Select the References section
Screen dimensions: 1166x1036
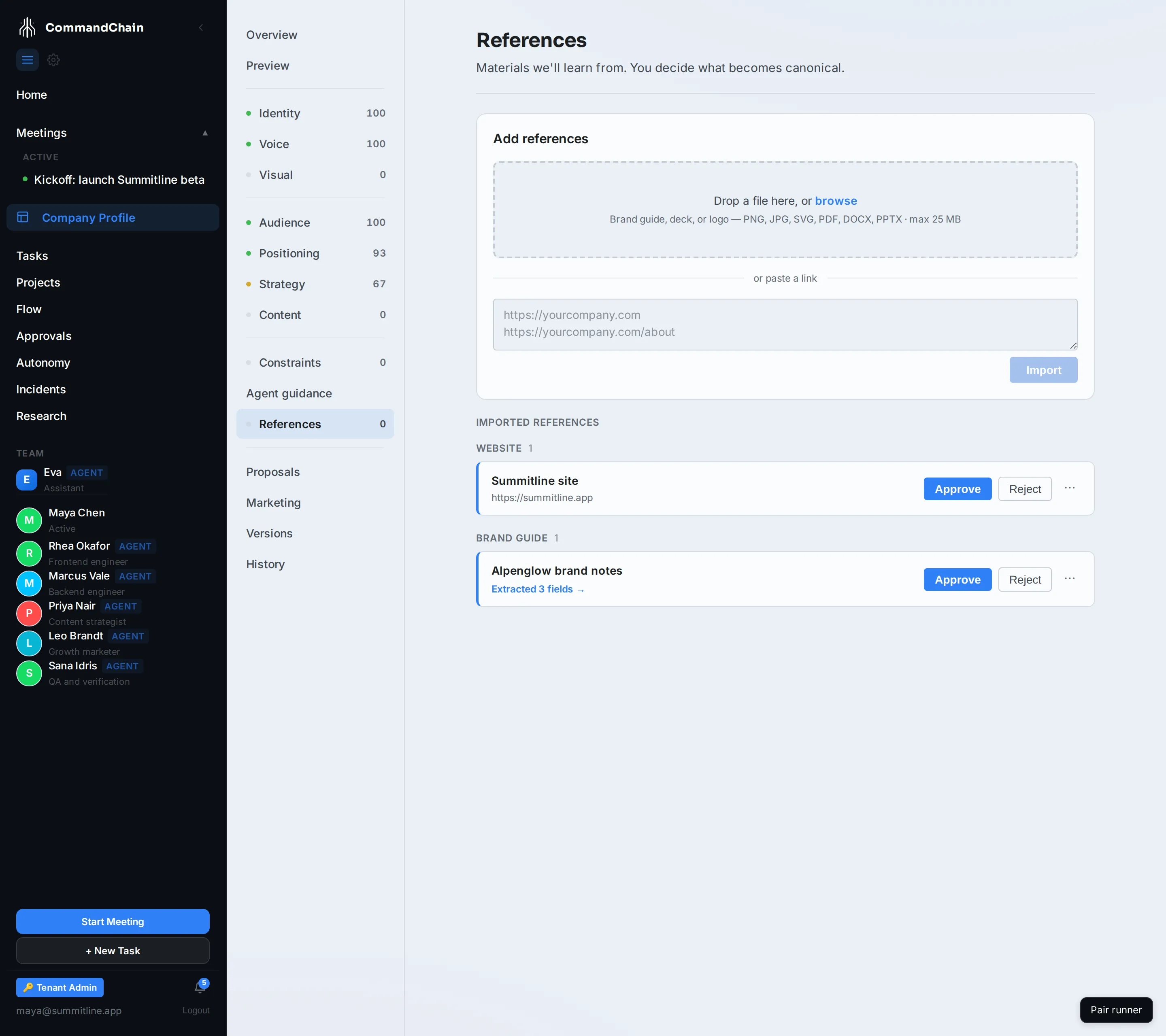pyautogui.click(x=315, y=424)
